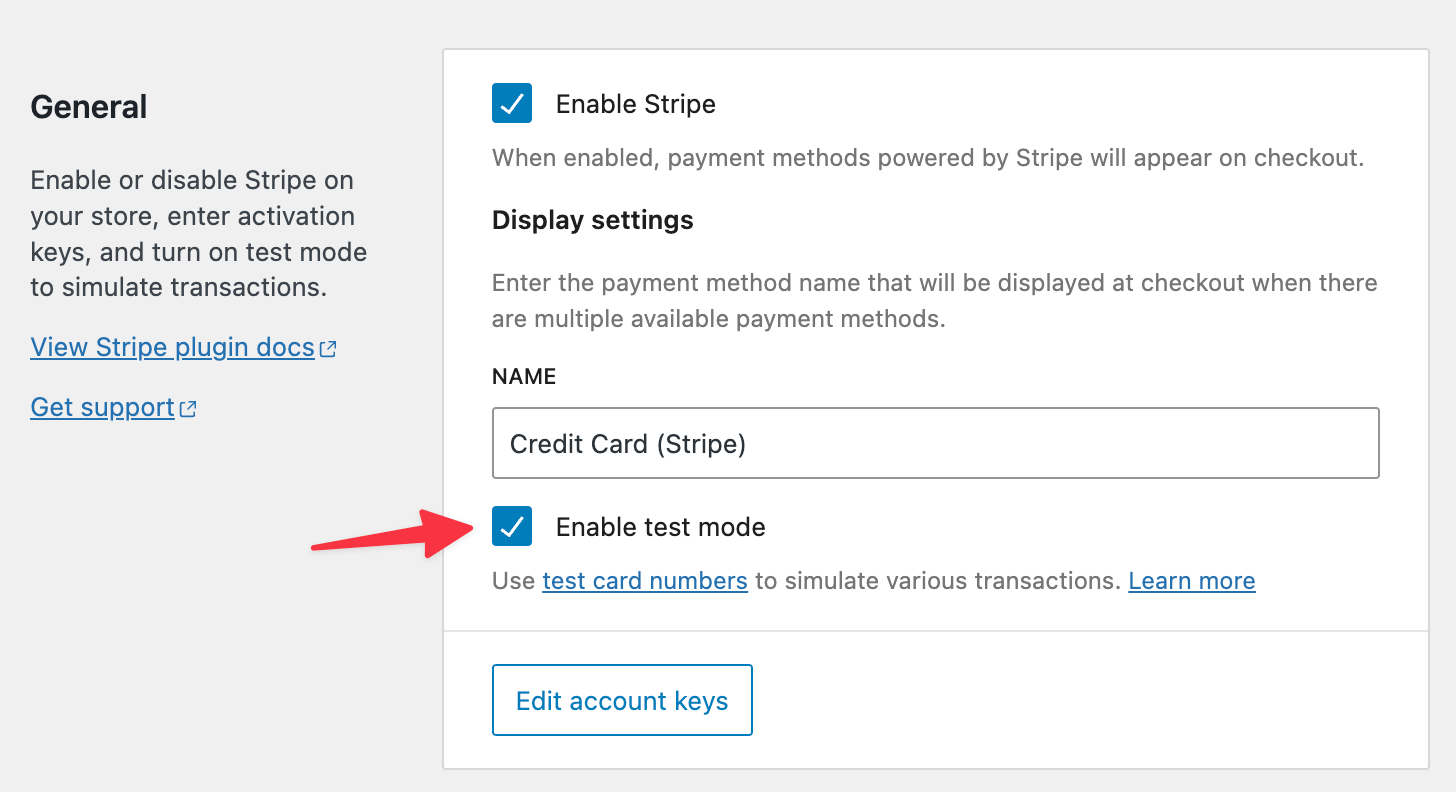The width and height of the screenshot is (1456, 792).
Task: Open the test card numbers link
Action: coord(645,581)
